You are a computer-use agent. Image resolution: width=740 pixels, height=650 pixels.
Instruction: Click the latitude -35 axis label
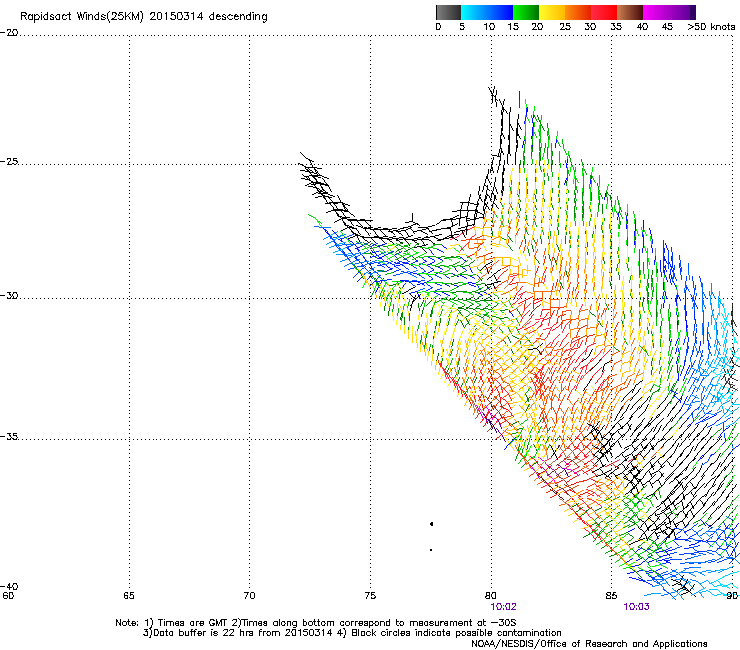point(9,437)
